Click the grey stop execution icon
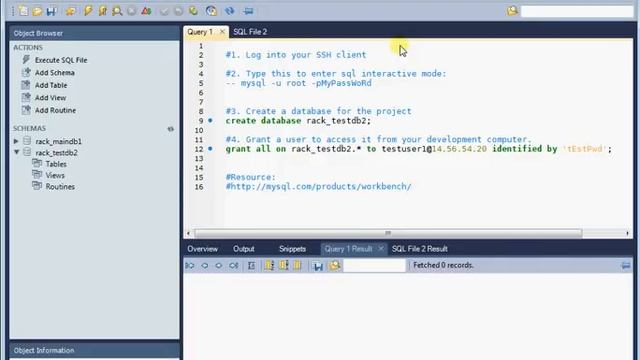The width and height of the screenshot is (640, 360). [131, 11]
